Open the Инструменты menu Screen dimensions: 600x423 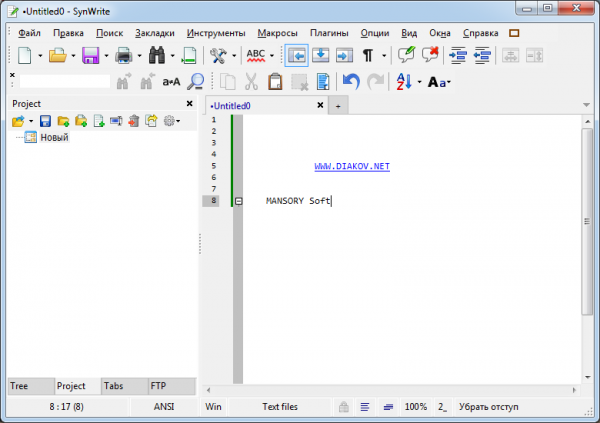216,33
